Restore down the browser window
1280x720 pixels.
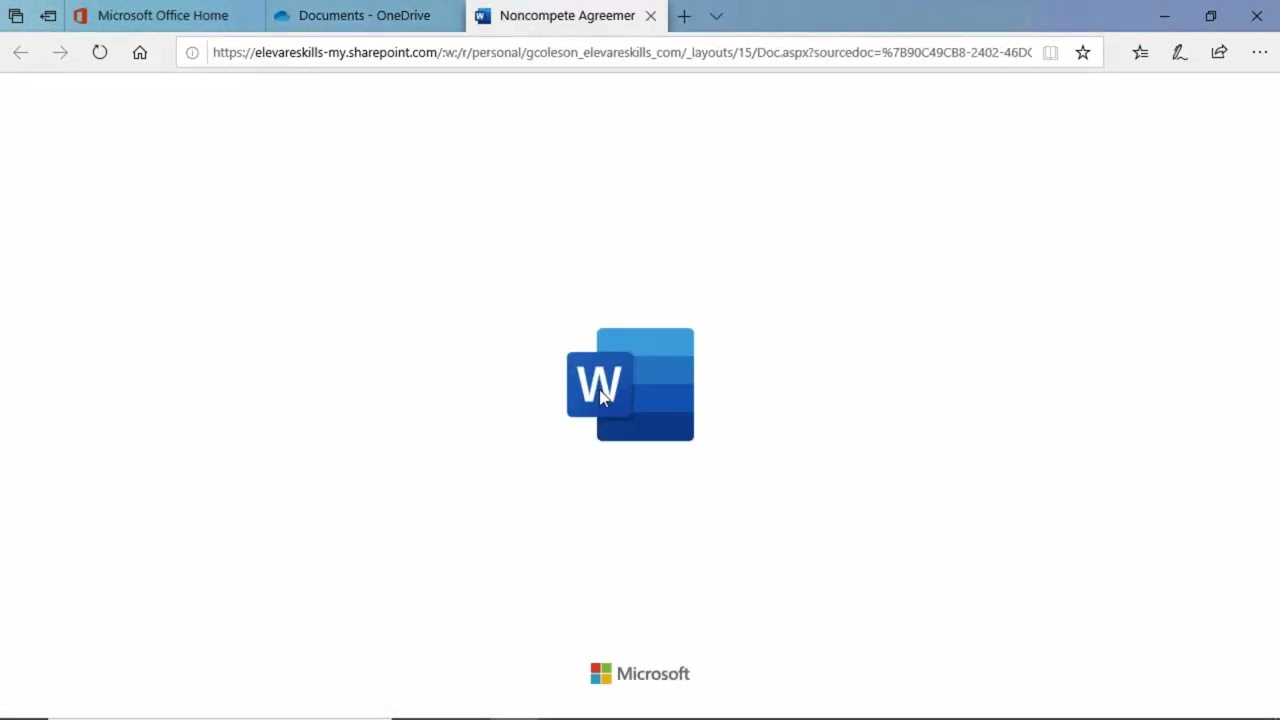click(x=1210, y=16)
